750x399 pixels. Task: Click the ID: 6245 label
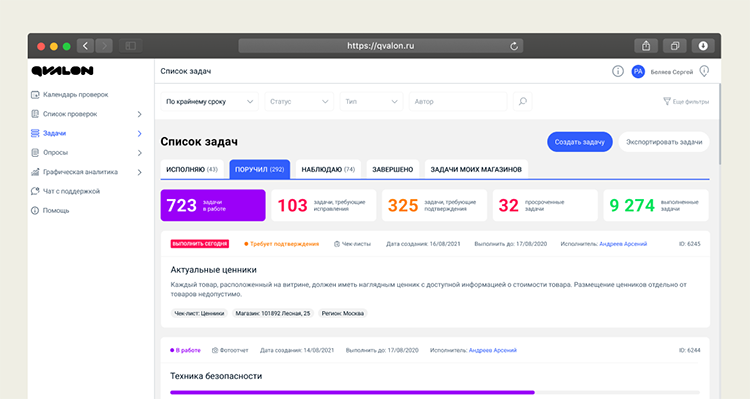pyautogui.click(x=690, y=244)
